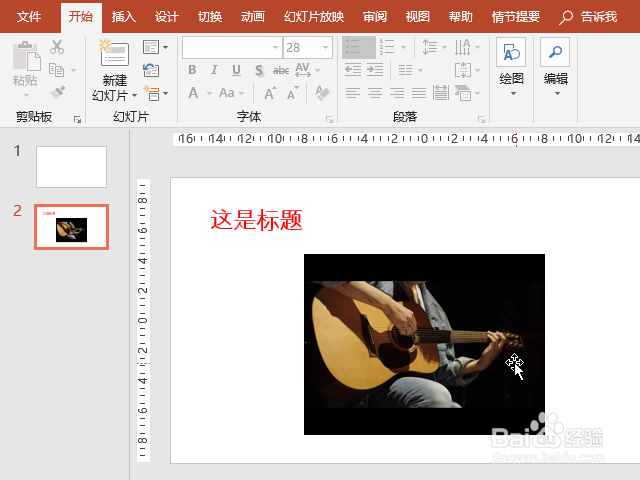Select the Format Painter brush icon
Screen dimensions: 640x480
57,92
